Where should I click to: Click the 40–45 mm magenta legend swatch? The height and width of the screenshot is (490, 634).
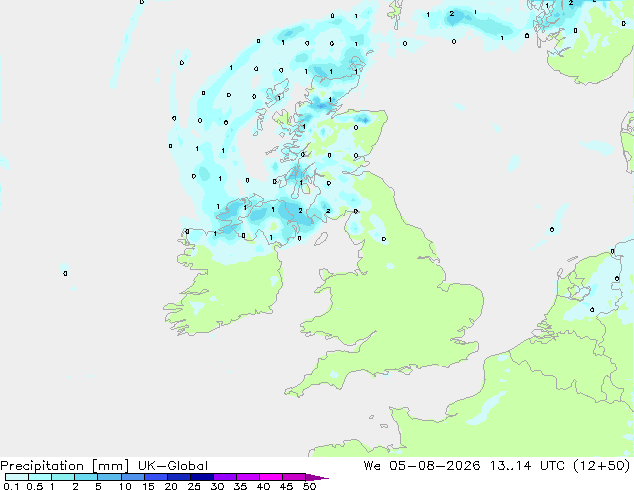coord(271,477)
